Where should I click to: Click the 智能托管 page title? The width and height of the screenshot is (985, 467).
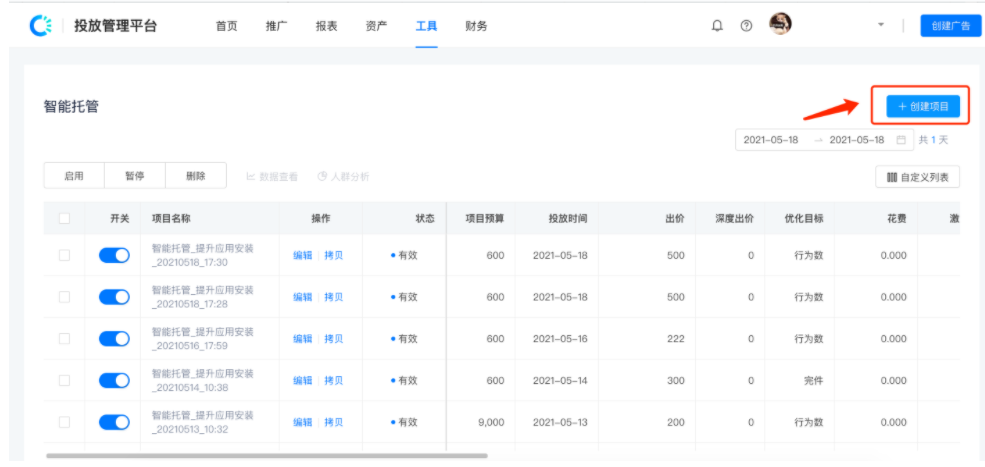click(71, 106)
